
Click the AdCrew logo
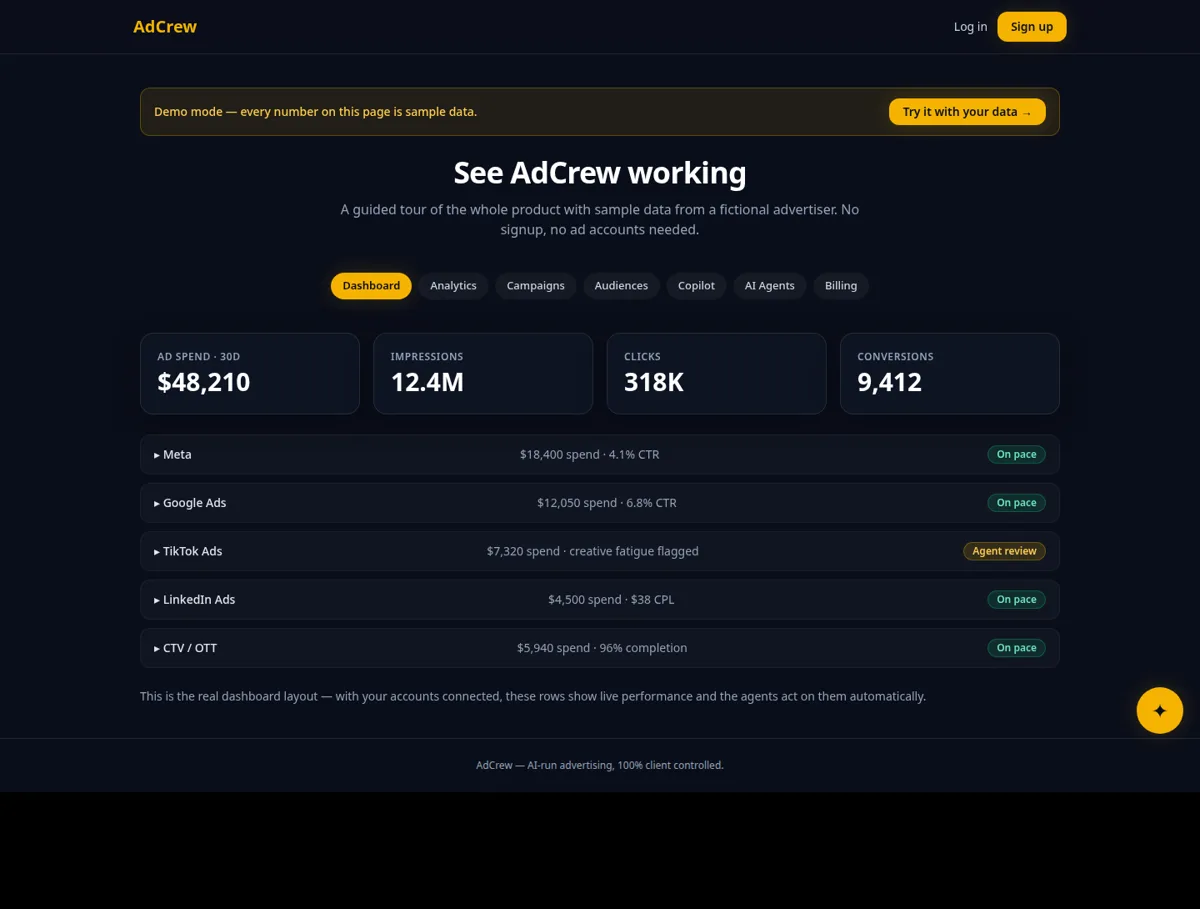coord(165,27)
